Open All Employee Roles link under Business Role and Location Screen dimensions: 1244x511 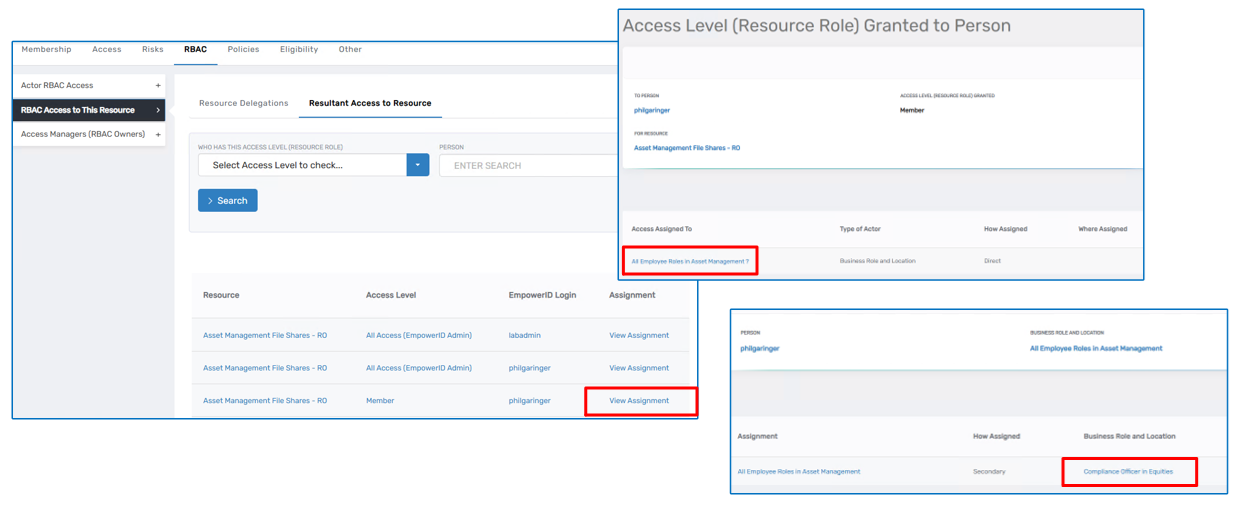pyautogui.click(x=1096, y=349)
